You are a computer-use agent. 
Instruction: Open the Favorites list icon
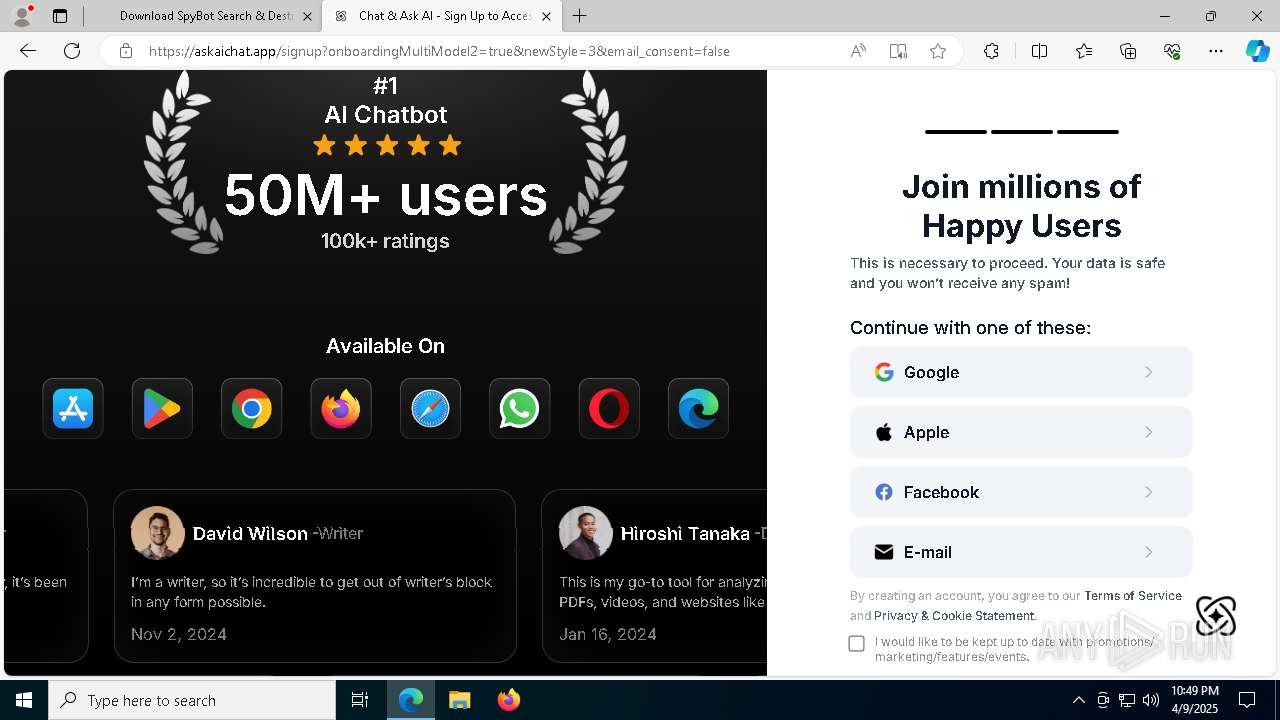(x=1084, y=51)
